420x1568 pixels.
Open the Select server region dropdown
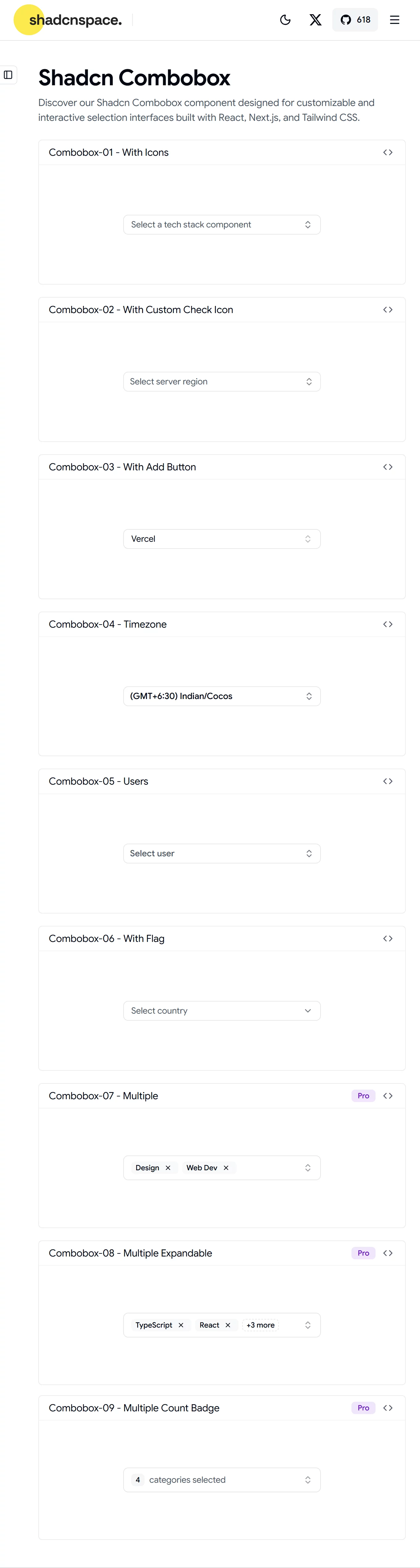click(x=221, y=382)
